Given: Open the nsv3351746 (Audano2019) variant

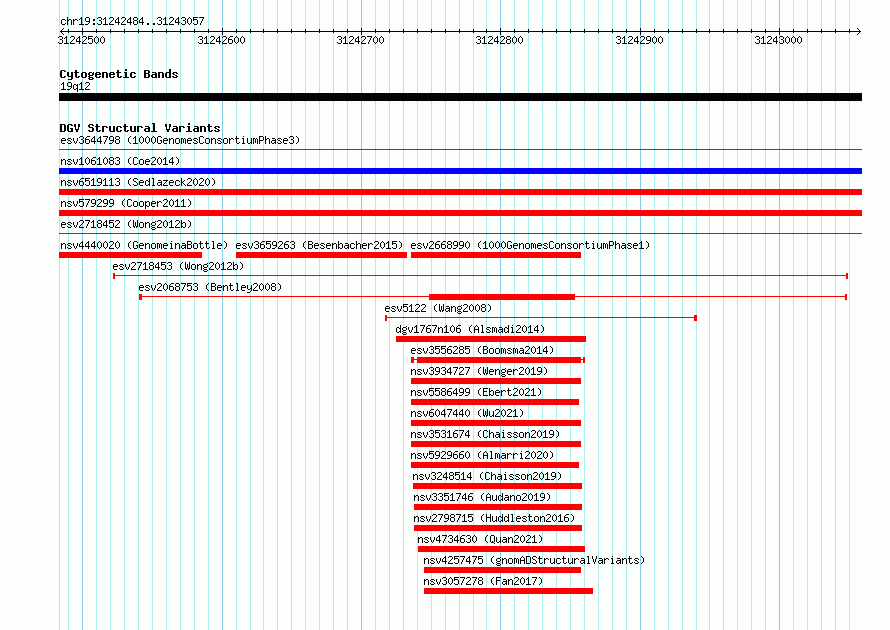Looking at the screenshot, I should pyautogui.click(x=482, y=497).
